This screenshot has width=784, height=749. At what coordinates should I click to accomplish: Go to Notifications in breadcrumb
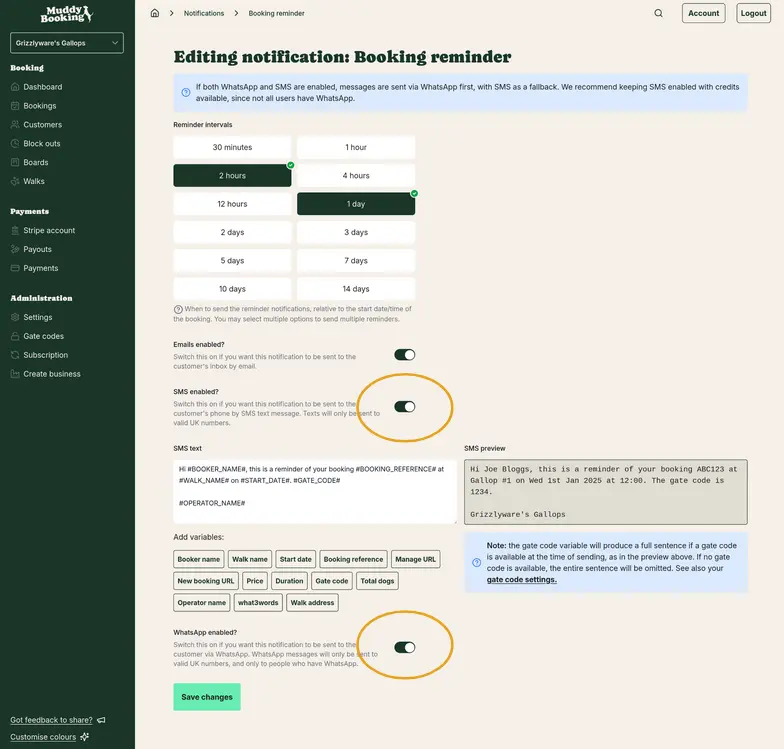point(204,13)
